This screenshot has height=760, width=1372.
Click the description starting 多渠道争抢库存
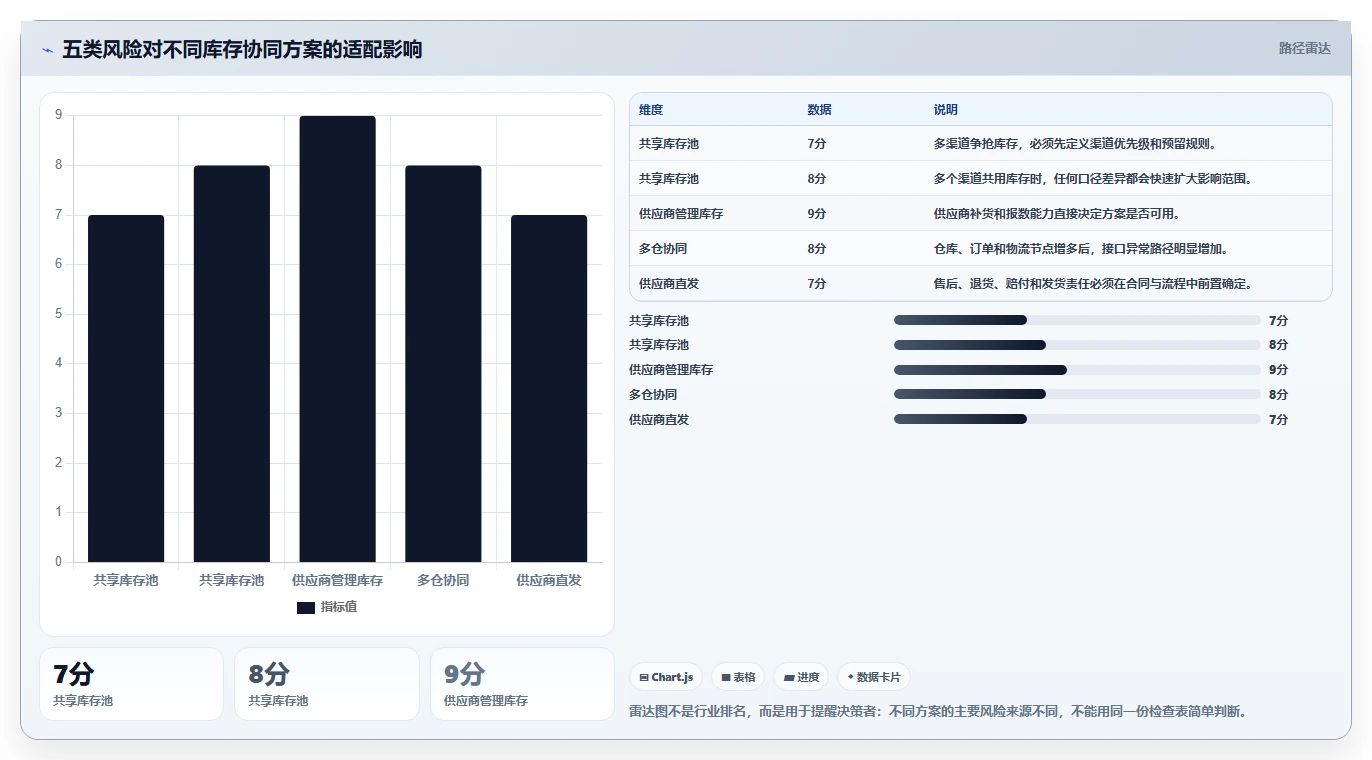point(1075,144)
